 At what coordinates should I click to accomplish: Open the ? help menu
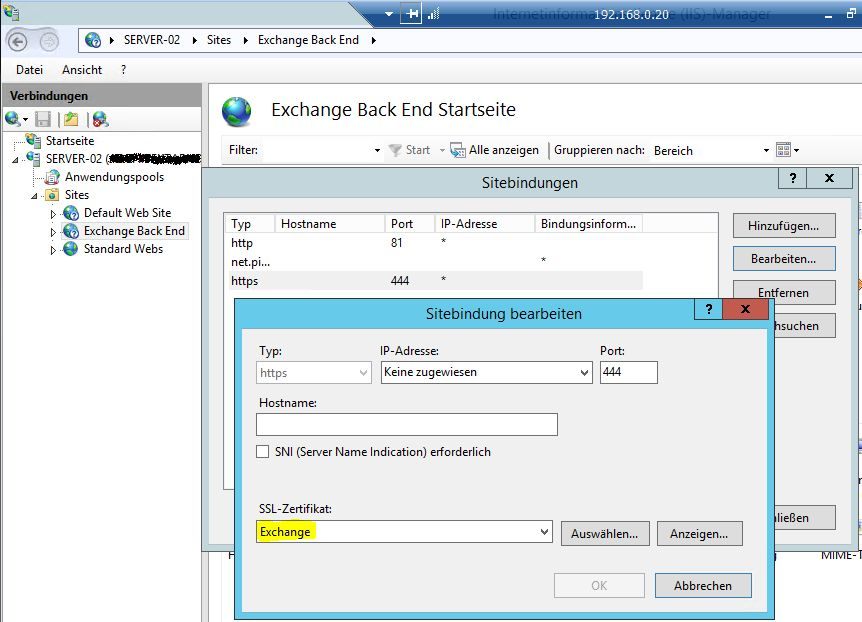[x=123, y=70]
